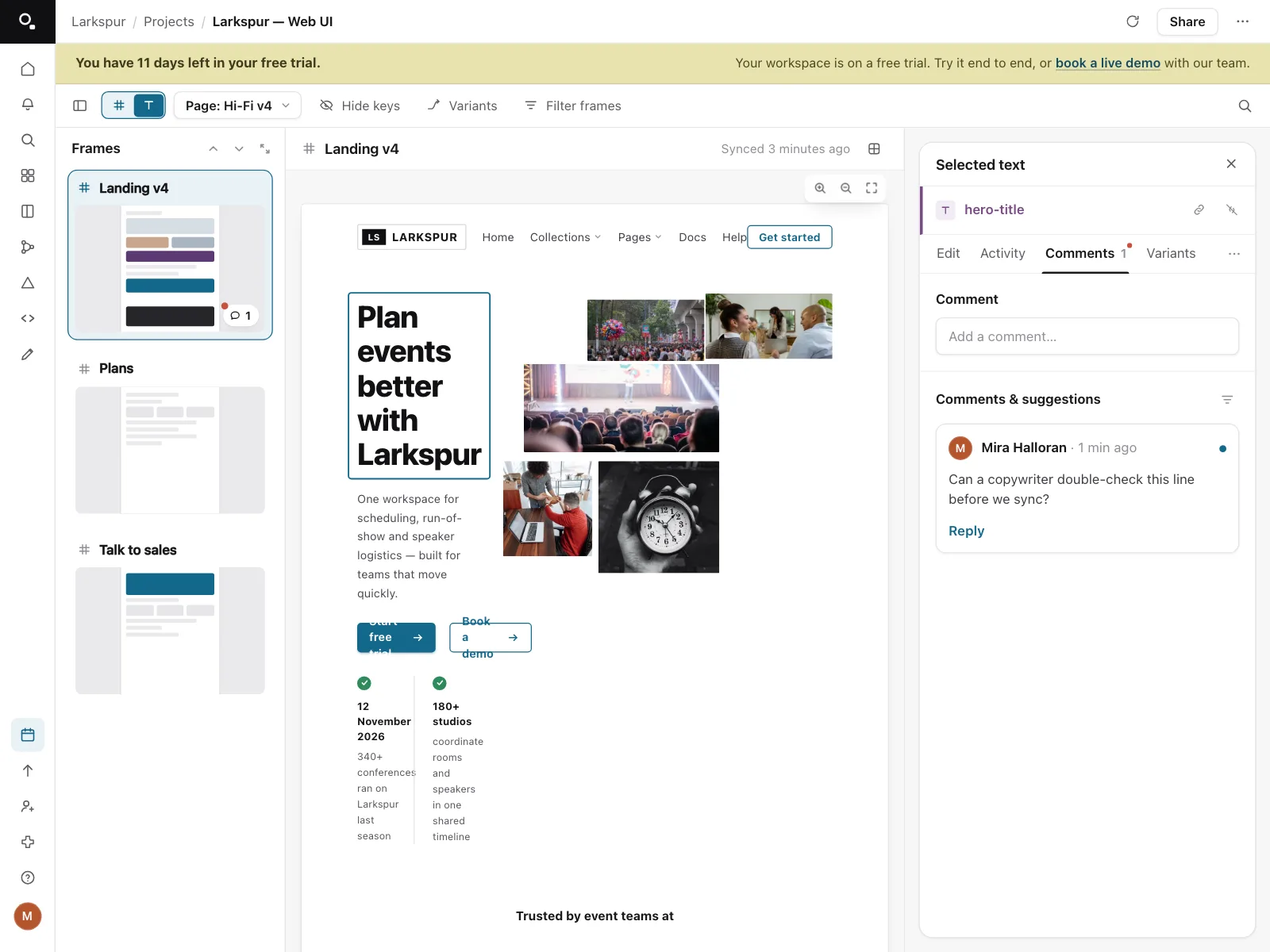Switch to text view mode (T toggle)
1270x952 pixels.
tap(148, 106)
